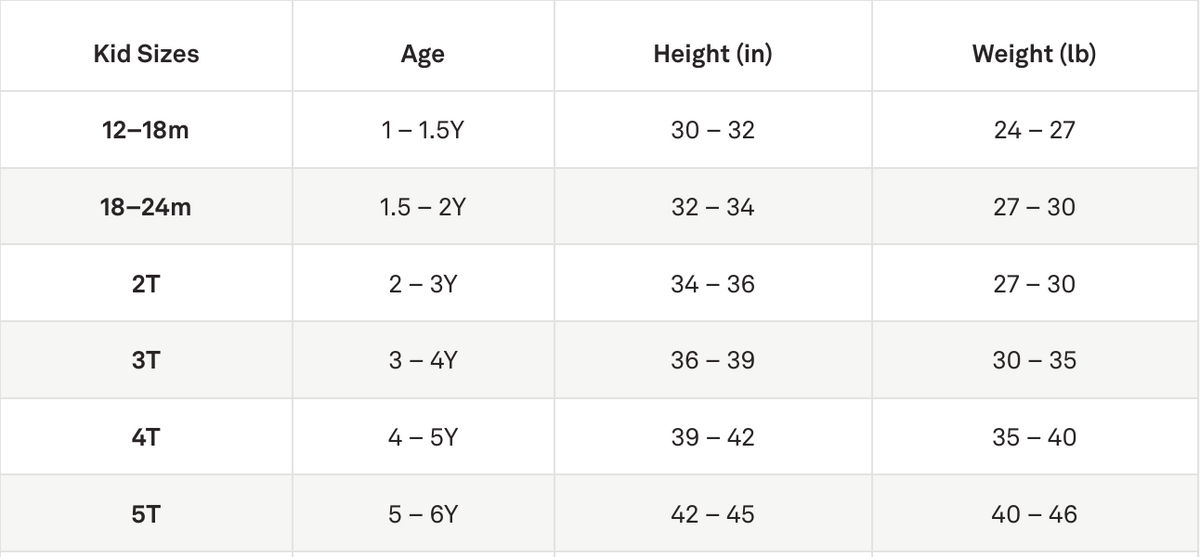Select the 3T size label
This screenshot has width=1200, height=557.
(146, 360)
